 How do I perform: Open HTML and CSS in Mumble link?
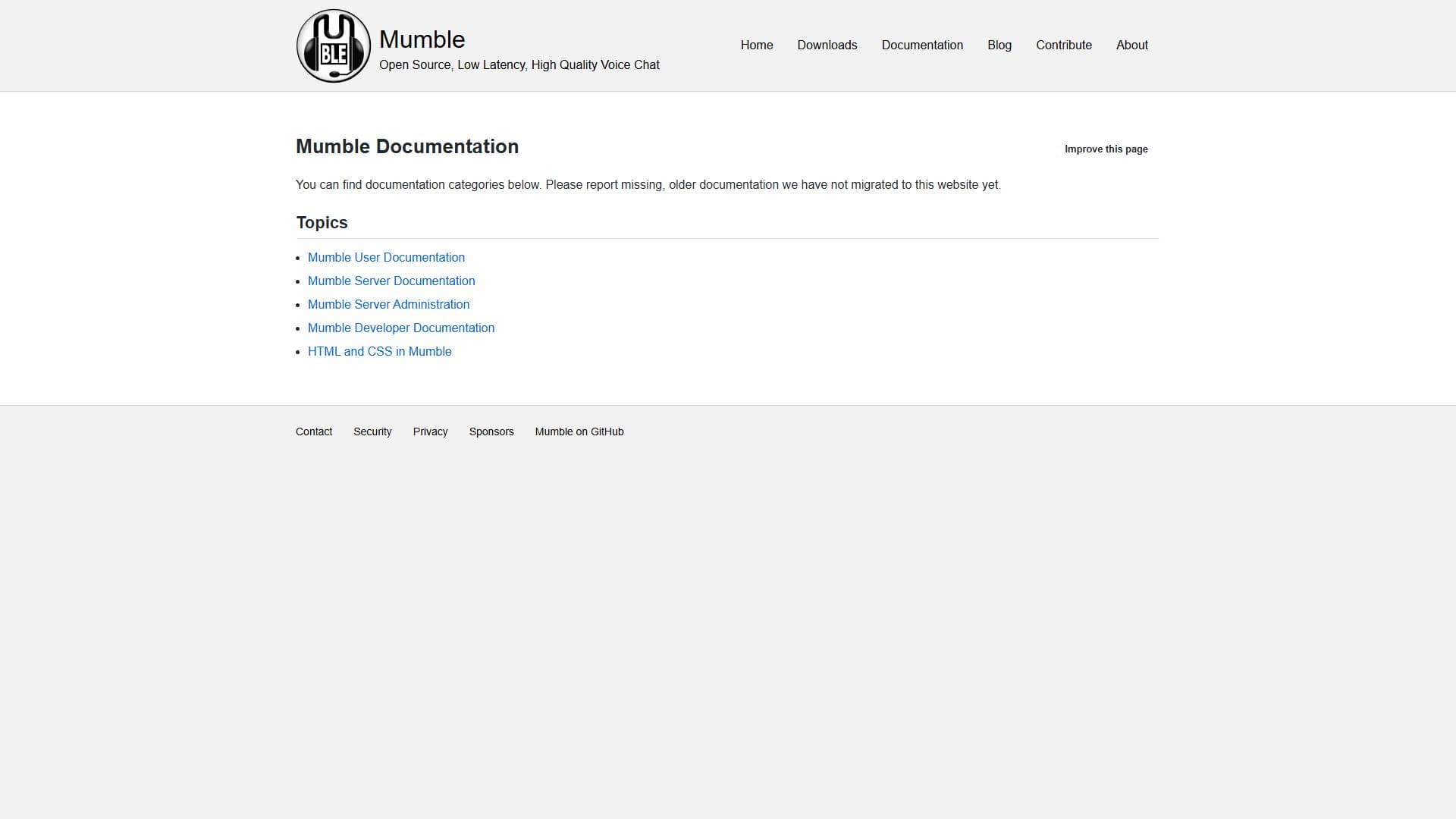(x=379, y=351)
